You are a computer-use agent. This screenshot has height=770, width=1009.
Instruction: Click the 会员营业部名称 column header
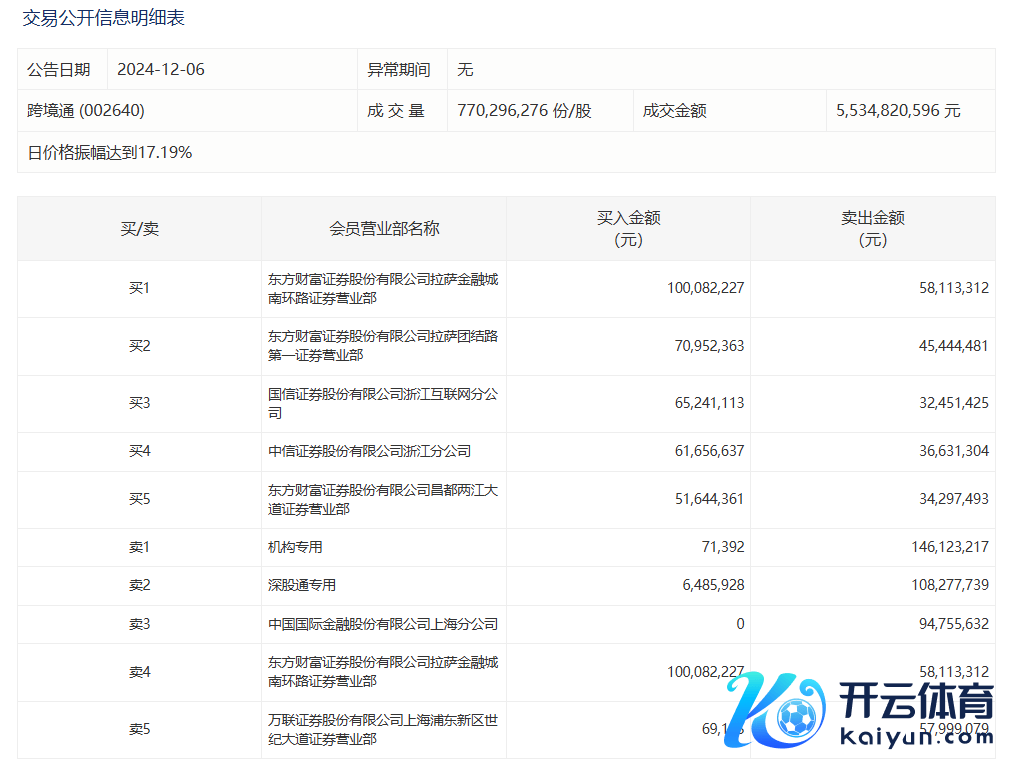point(384,229)
